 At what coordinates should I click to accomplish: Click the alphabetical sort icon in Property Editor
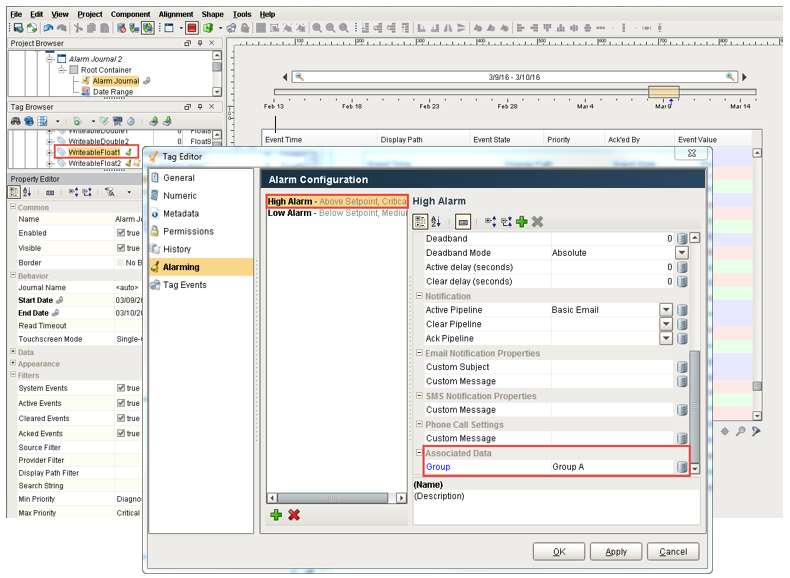(27, 192)
